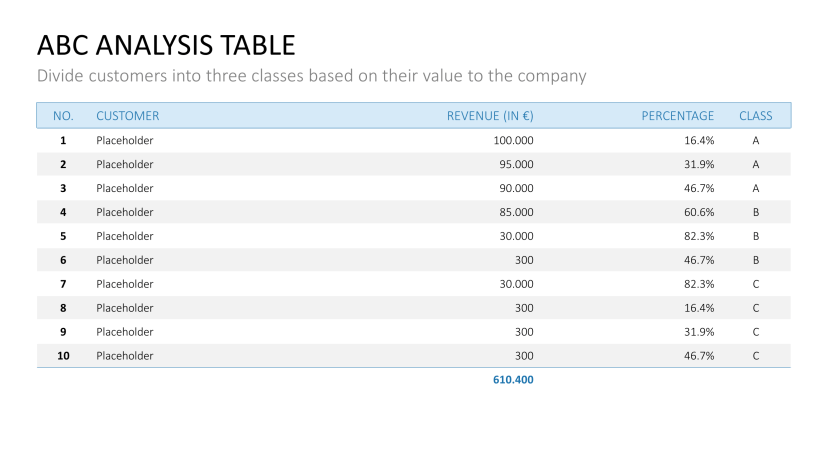
Task: Select the revenue cell showing 90.000
Action: (516, 189)
